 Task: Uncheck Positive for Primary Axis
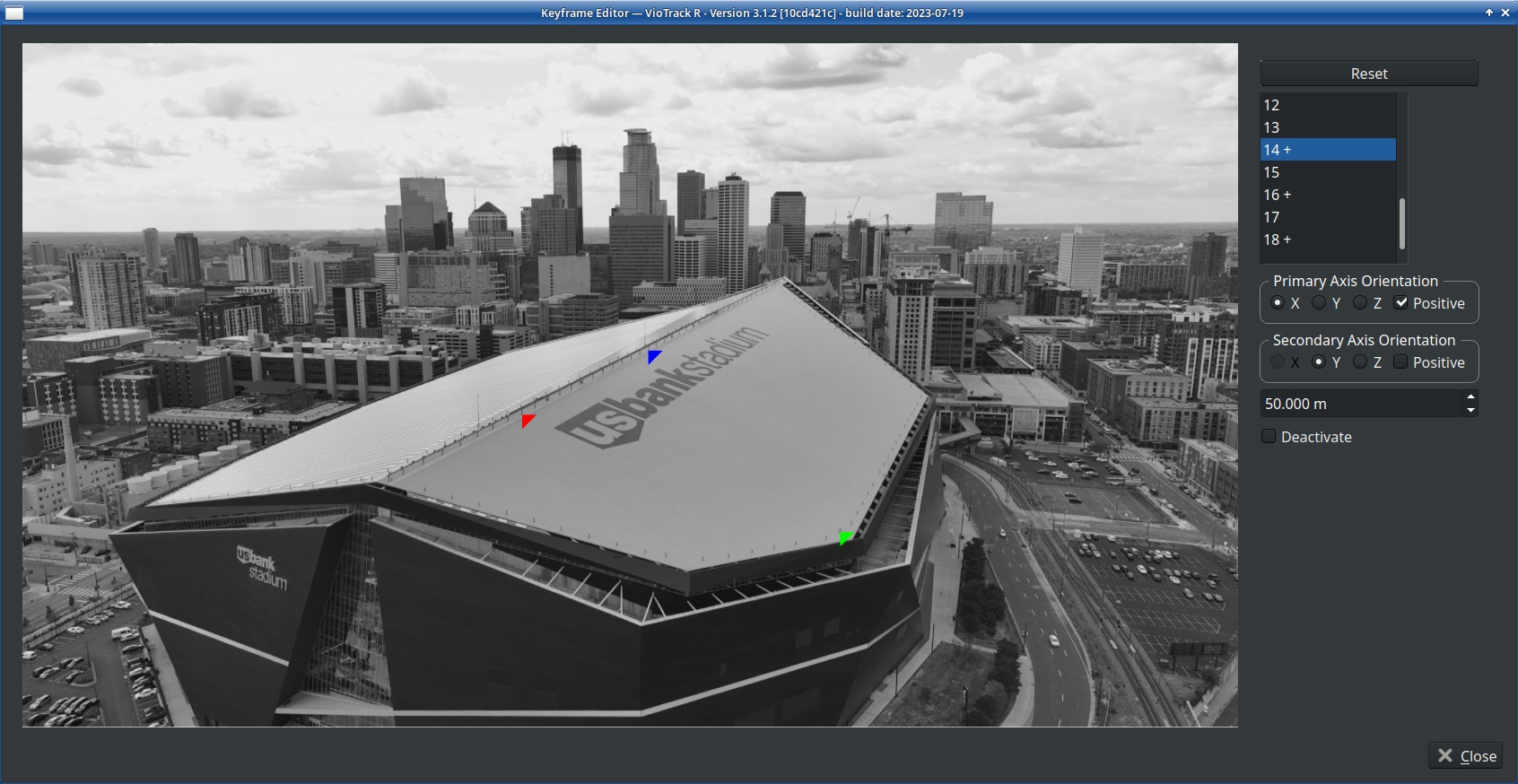1400,303
